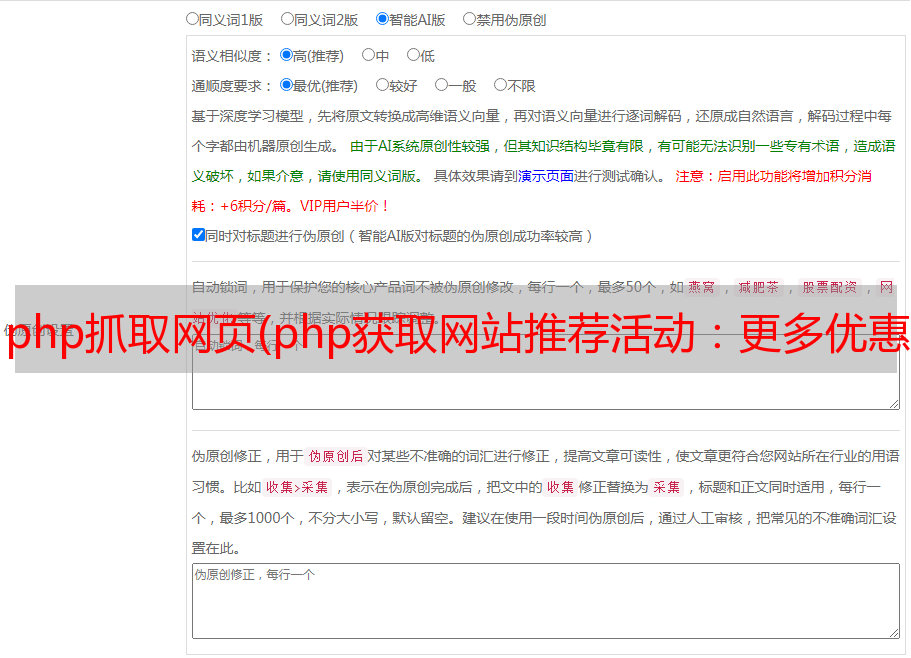The height and width of the screenshot is (658, 911).
Task: Set 语义相似度 to 高(推荐)
Action: 286,55
